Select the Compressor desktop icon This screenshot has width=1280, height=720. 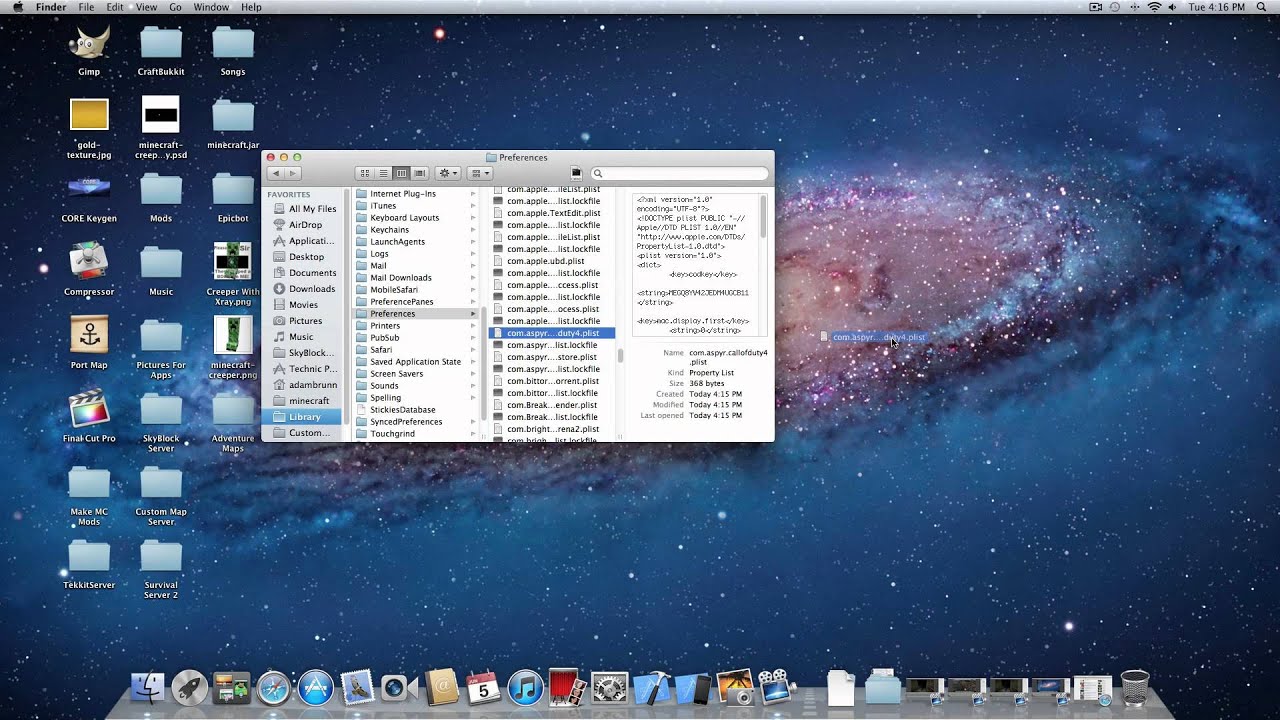(x=89, y=262)
